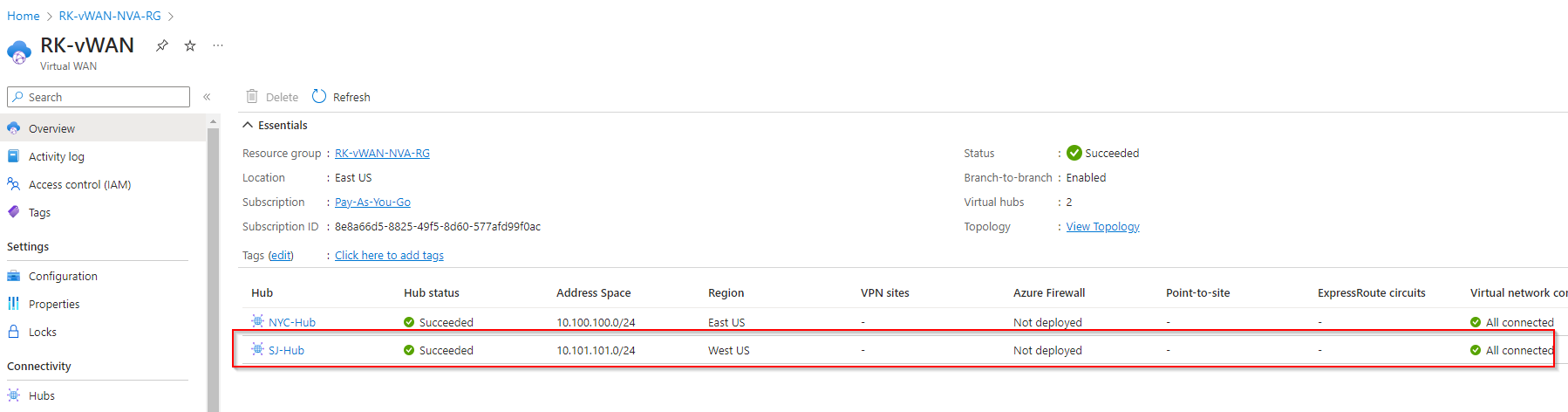Viewport: 1568px width, 412px height.
Task: Click the ExpressRoute circuits column header
Action: point(1371,292)
